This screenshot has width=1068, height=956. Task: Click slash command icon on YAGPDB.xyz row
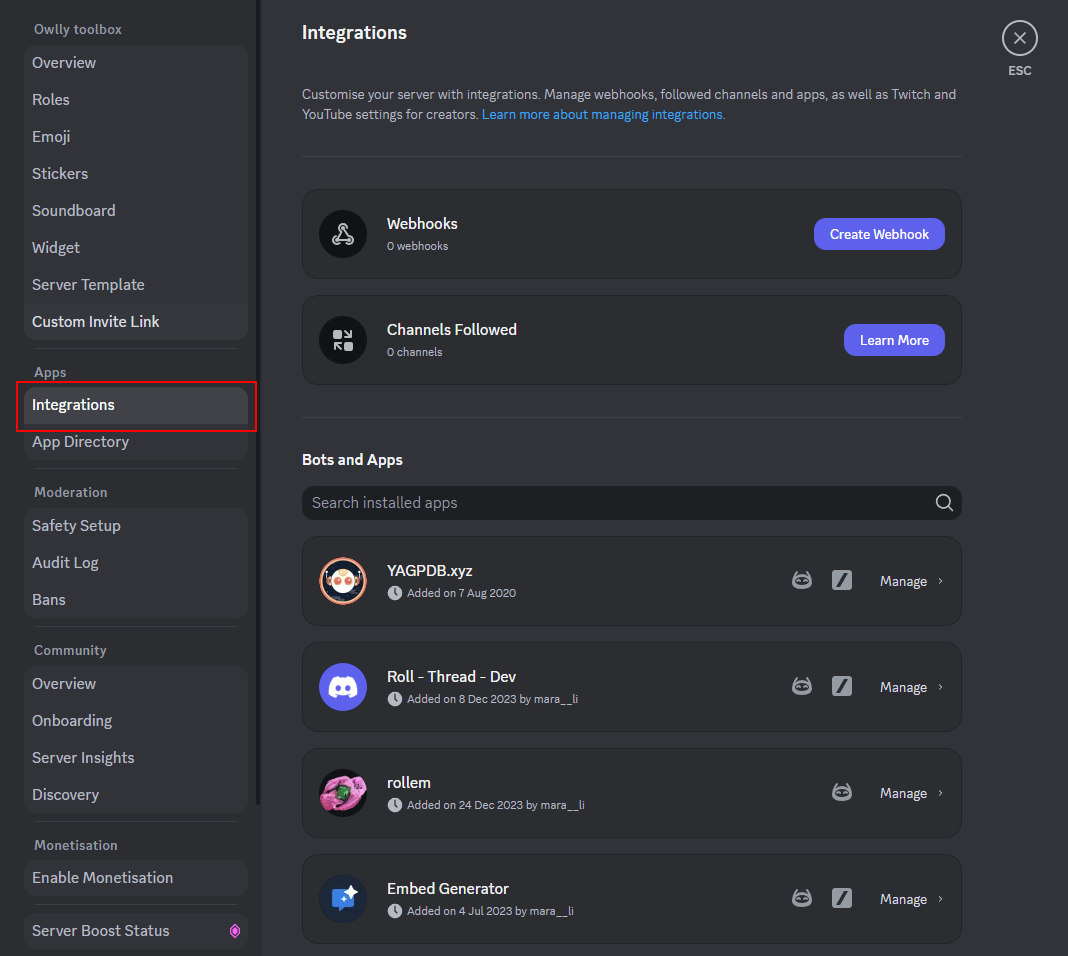point(842,581)
